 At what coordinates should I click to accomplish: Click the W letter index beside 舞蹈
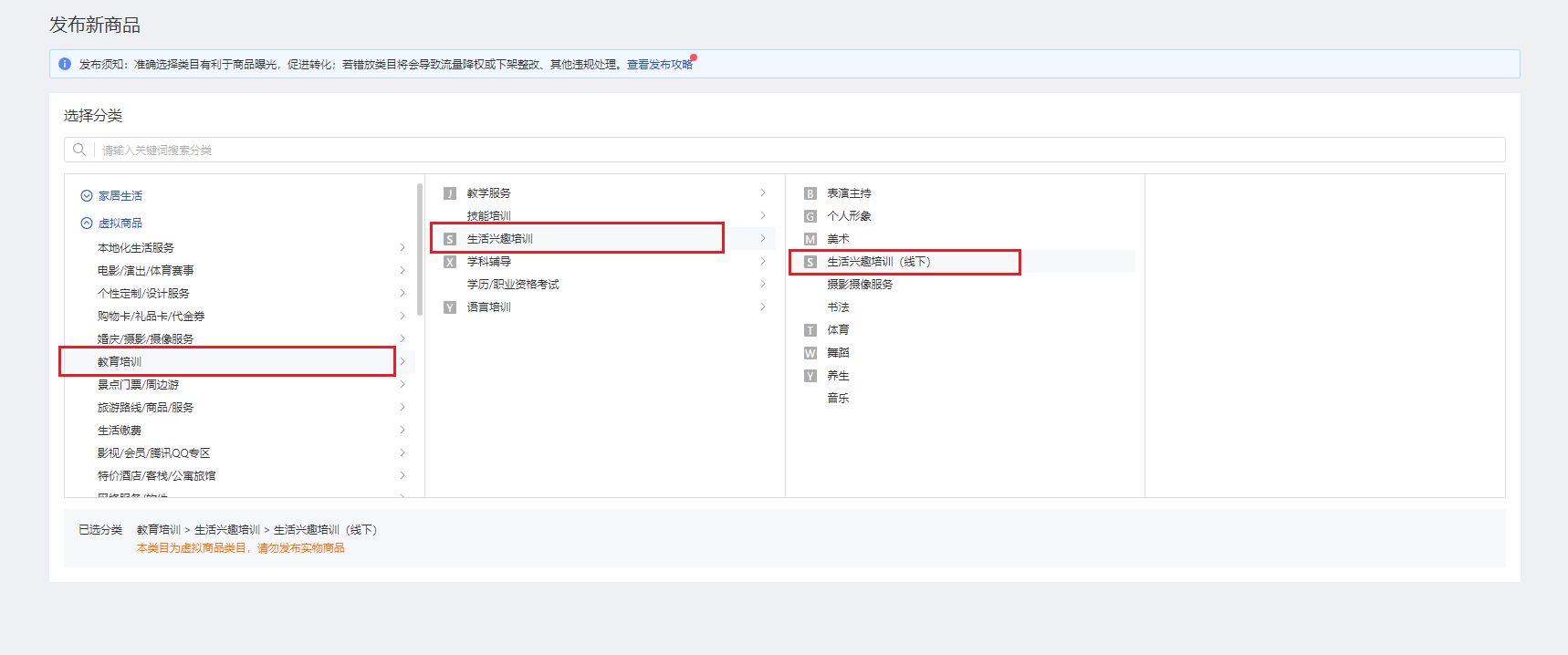pos(810,353)
